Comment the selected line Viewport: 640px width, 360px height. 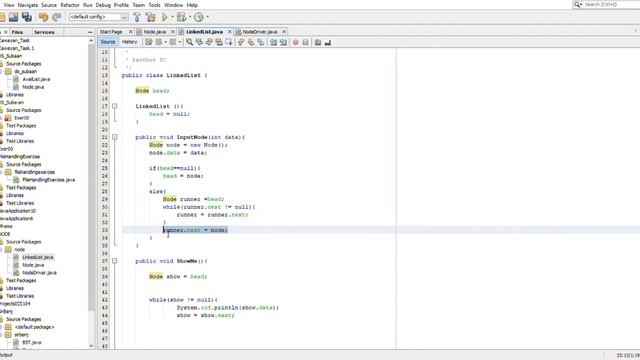pyautogui.click(x=318, y=42)
